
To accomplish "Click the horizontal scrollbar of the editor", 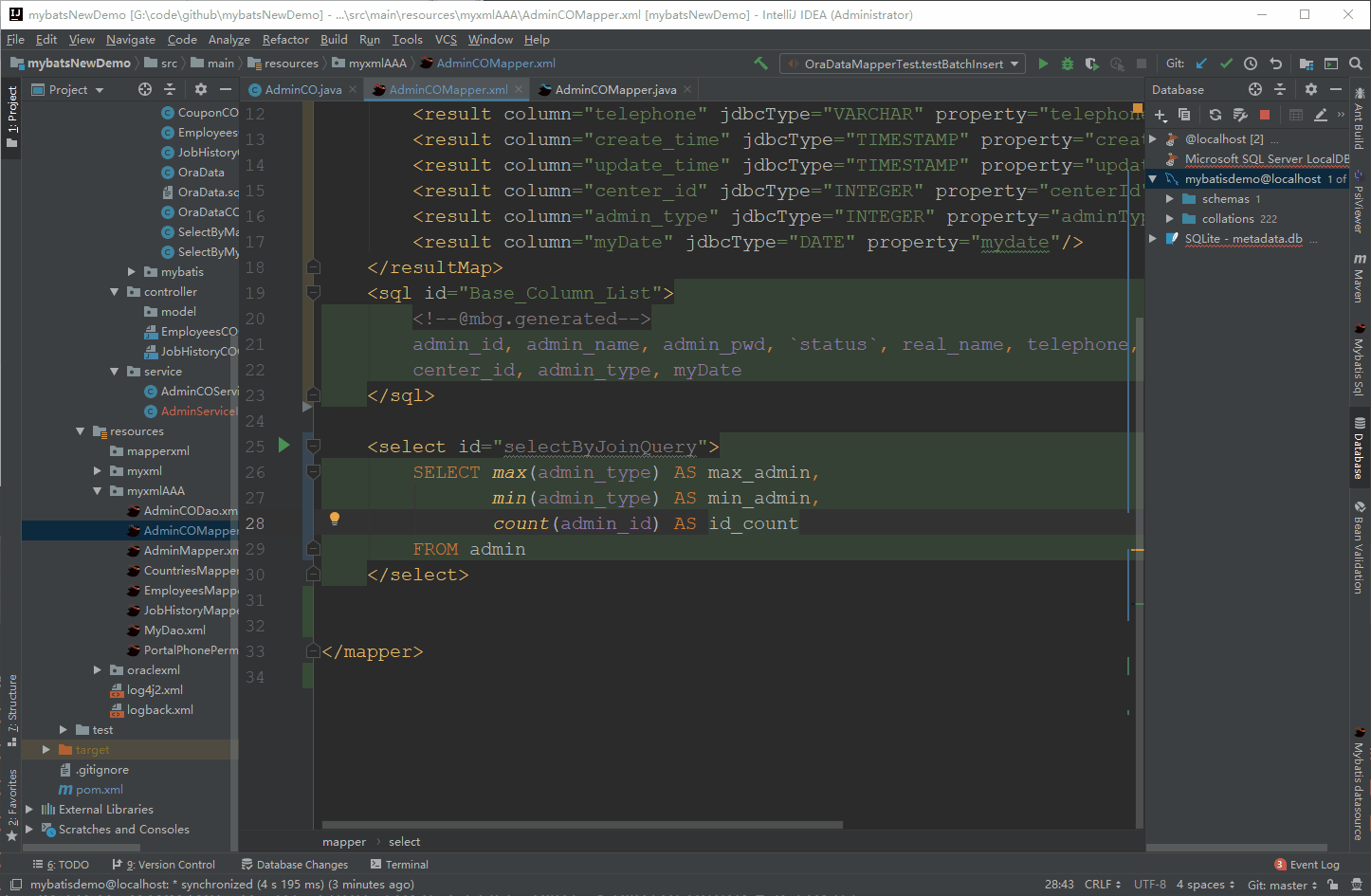I will (x=582, y=825).
